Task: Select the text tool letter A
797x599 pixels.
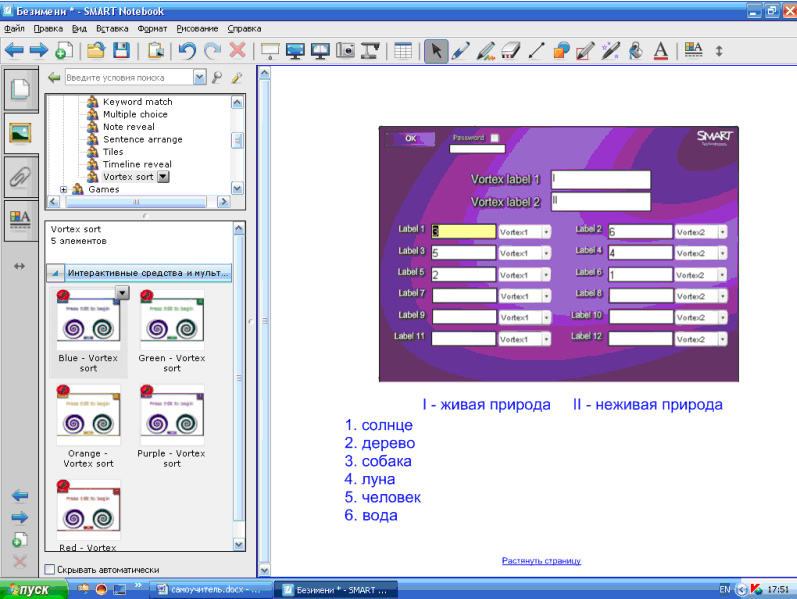Action: click(660, 50)
